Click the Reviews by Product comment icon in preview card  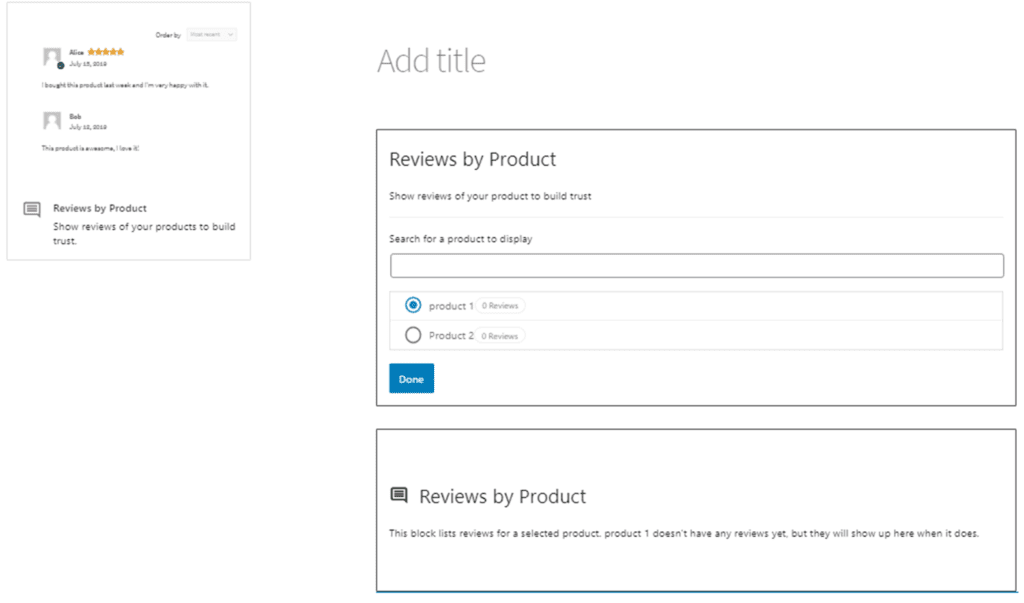32,209
